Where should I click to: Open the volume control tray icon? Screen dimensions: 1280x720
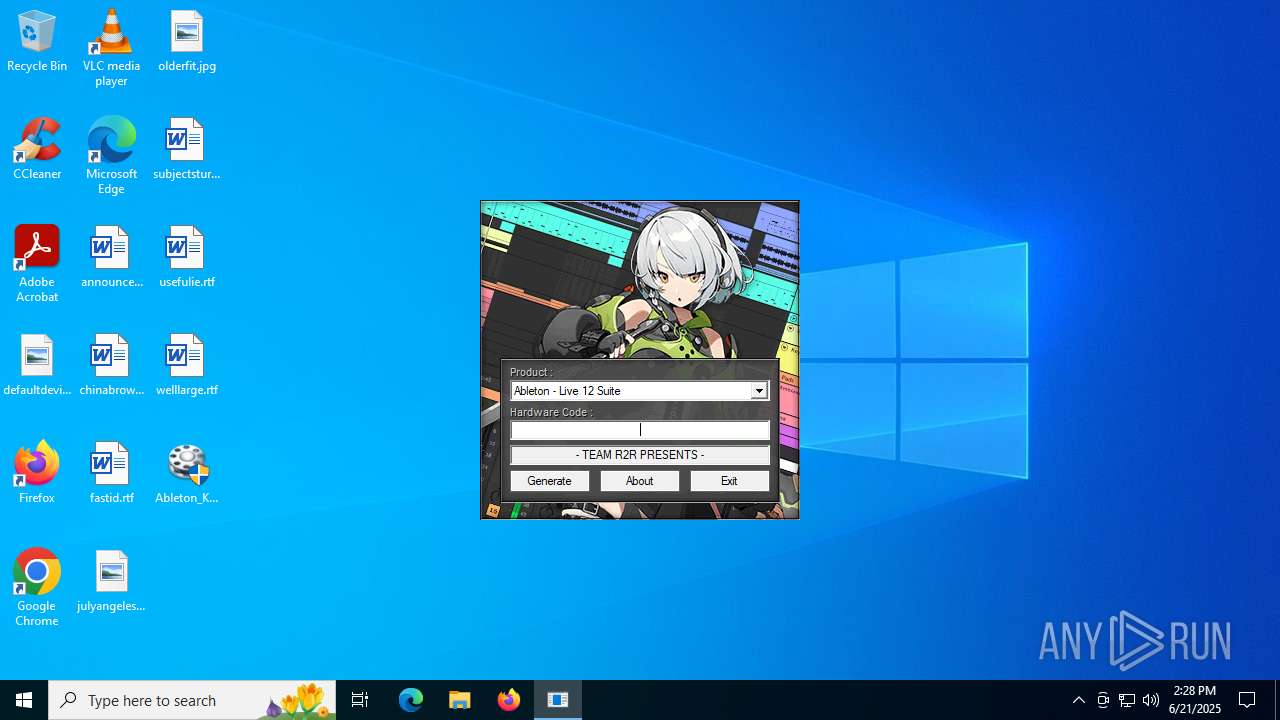click(1151, 700)
